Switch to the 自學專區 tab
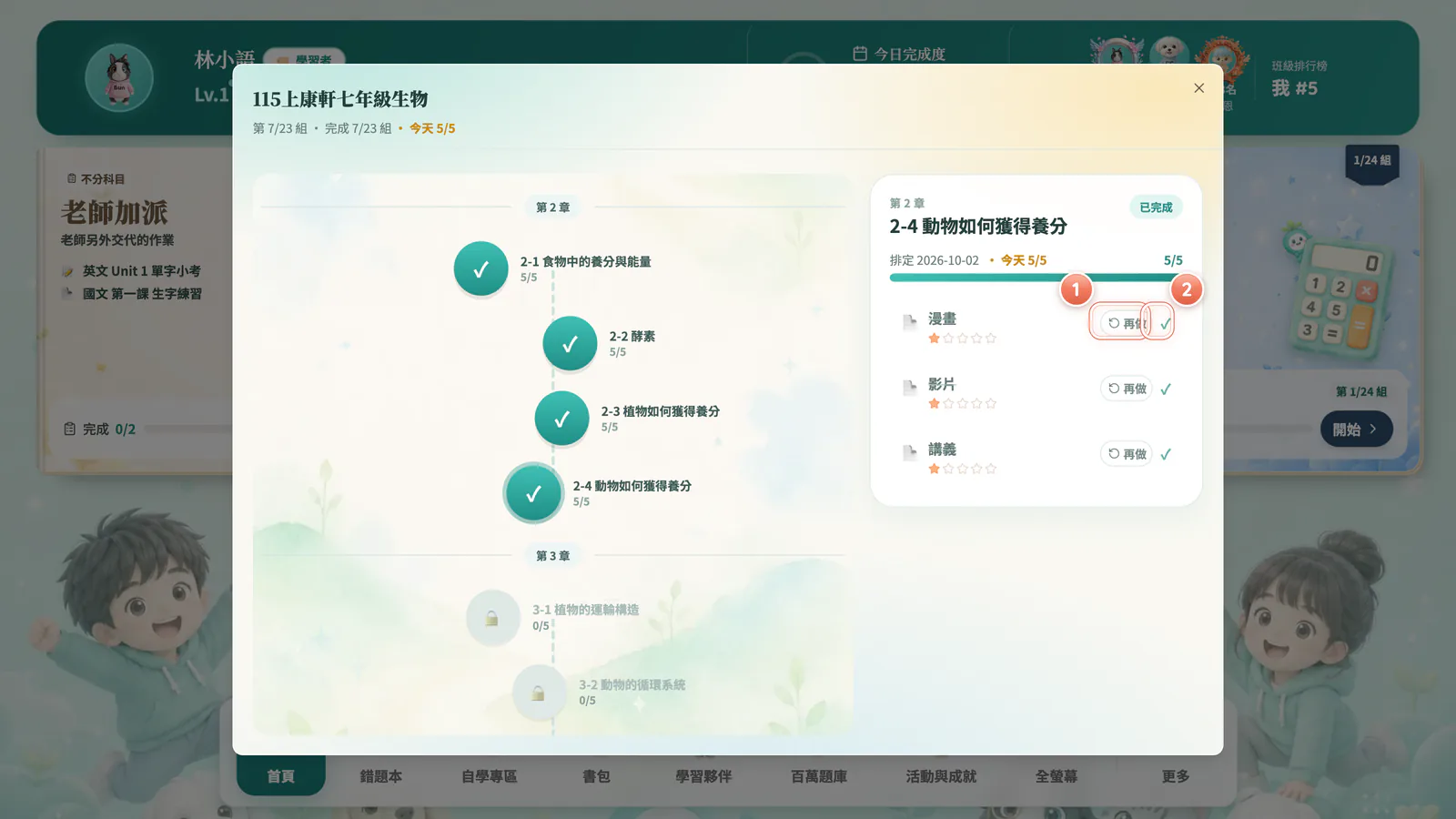 pyautogui.click(x=489, y=776)
